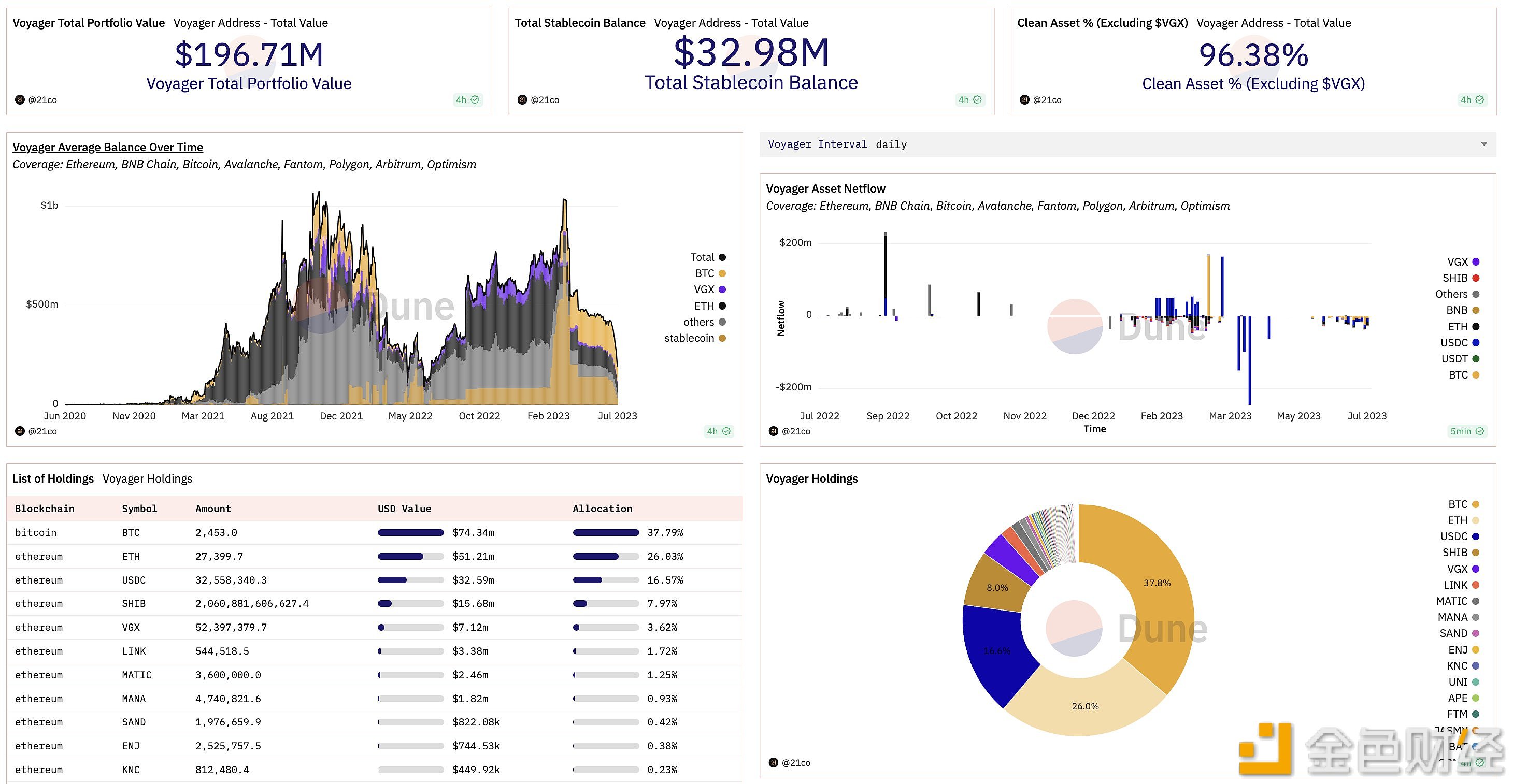Click the 96.38% clean asset counter
1513x784 pixels.
[x=1253, y=55]
